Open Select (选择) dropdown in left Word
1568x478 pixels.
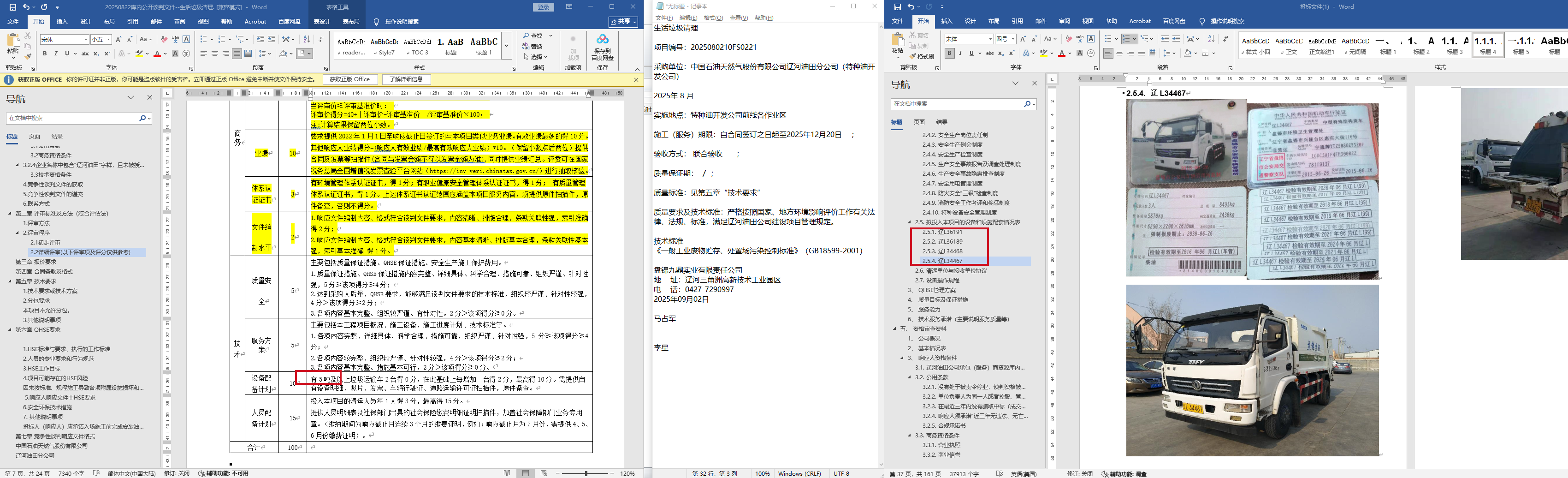(546, 57)
